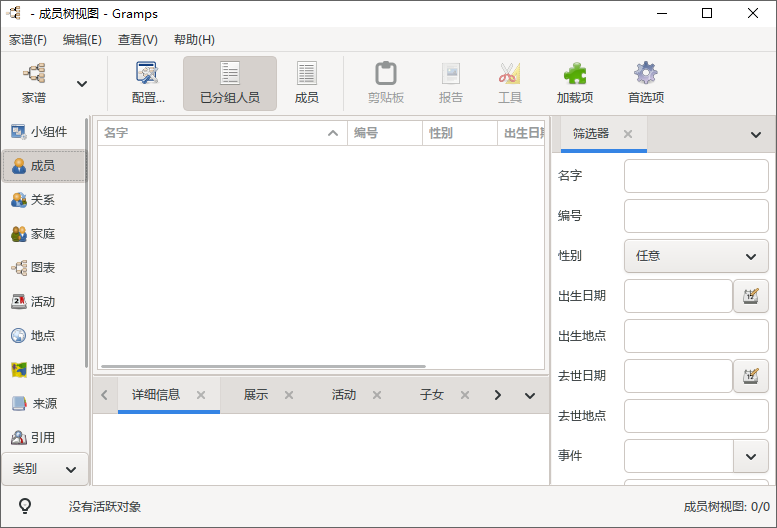Image resolution: width=777 pixels, height=528 pixels.
Task: Close the 活动 bottom tab
Action: (x=377, y=395)
